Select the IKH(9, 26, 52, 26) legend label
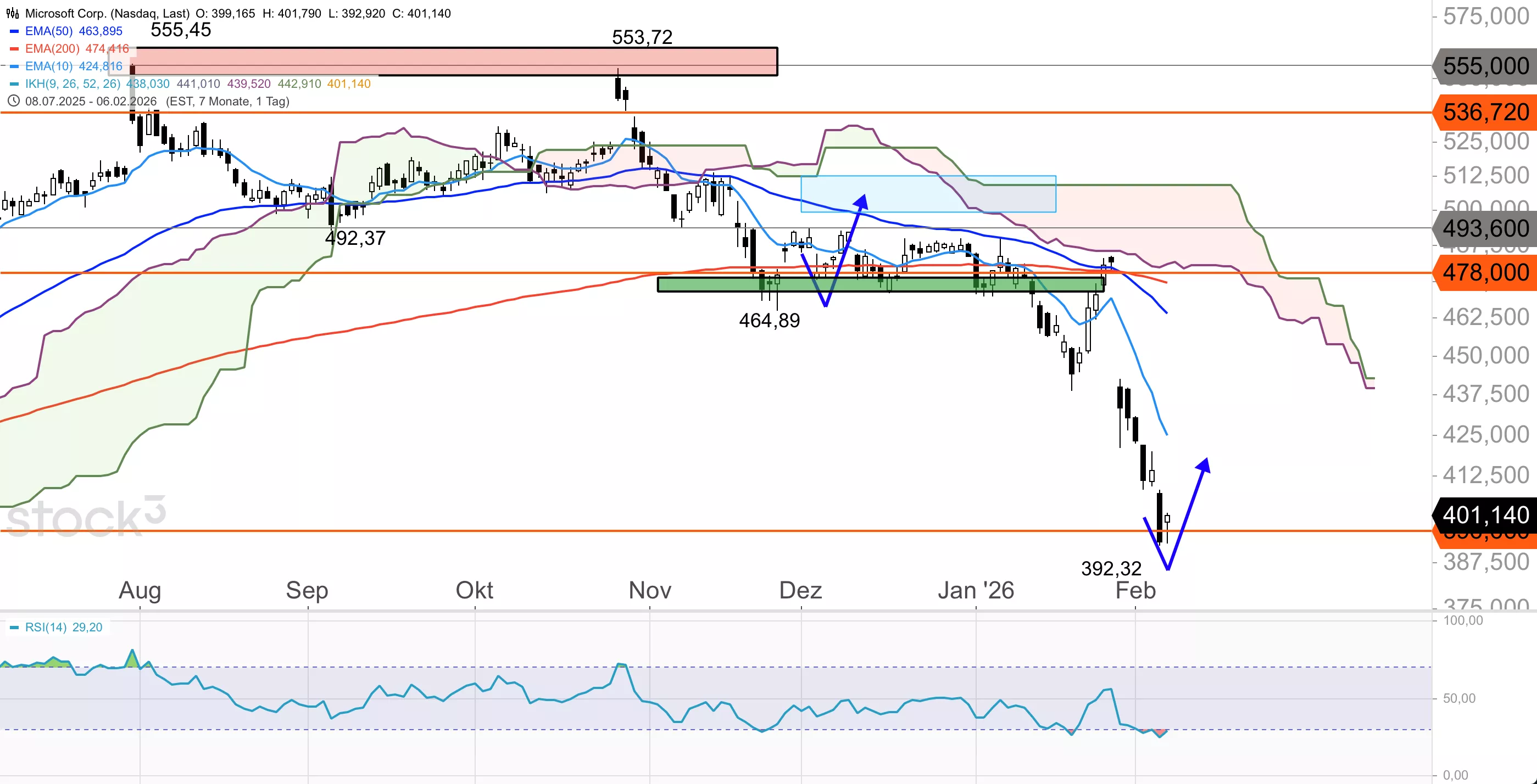The image size is (1537, 784). [73, 84]
